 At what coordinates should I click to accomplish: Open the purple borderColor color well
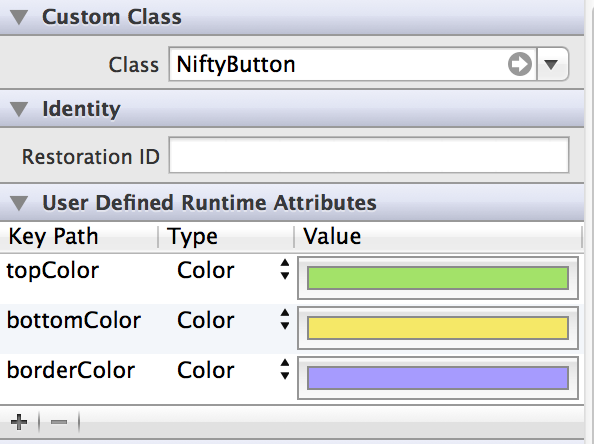click(x=438, y=378)
